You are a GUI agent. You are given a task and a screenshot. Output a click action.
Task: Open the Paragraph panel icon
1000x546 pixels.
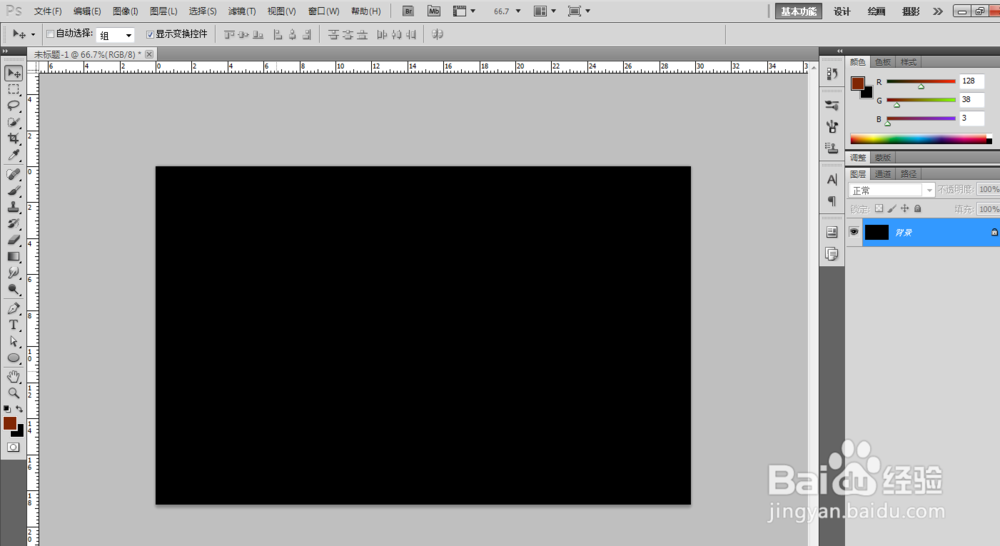click(832, 201)
